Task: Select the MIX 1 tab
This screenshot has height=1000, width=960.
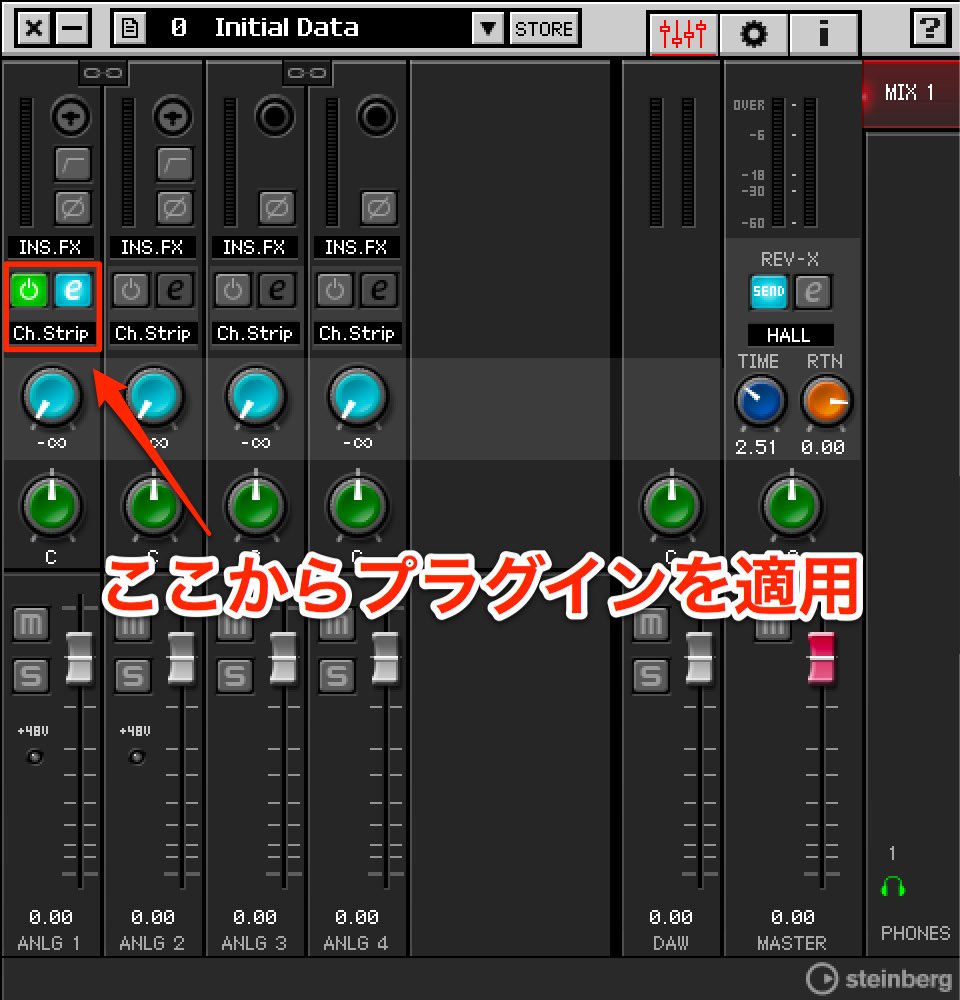Action: (x=910, y=93)
